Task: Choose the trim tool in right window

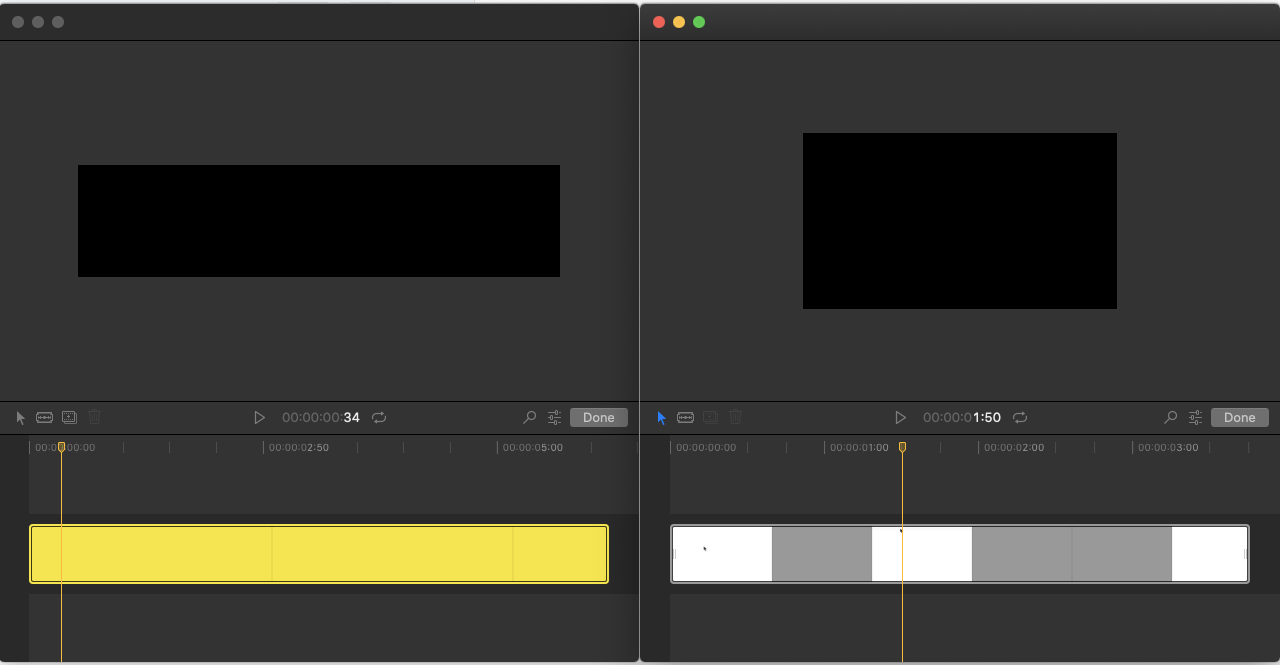Action: (x=685, y=417)
